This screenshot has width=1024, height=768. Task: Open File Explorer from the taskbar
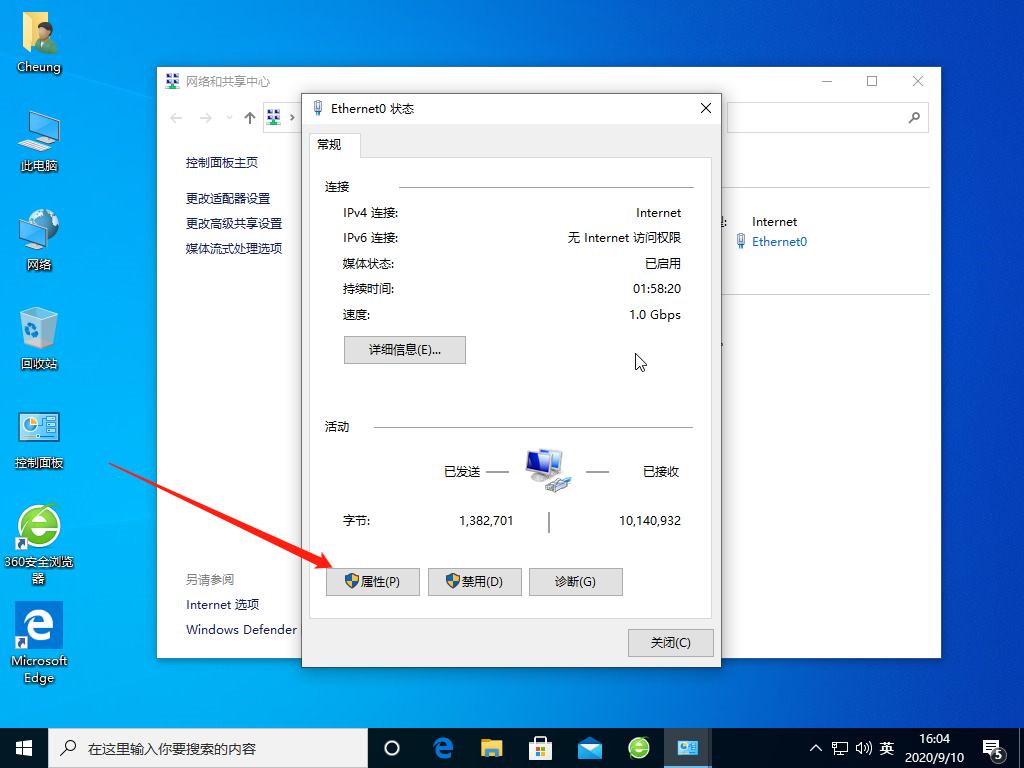click(x=489, y=747)
